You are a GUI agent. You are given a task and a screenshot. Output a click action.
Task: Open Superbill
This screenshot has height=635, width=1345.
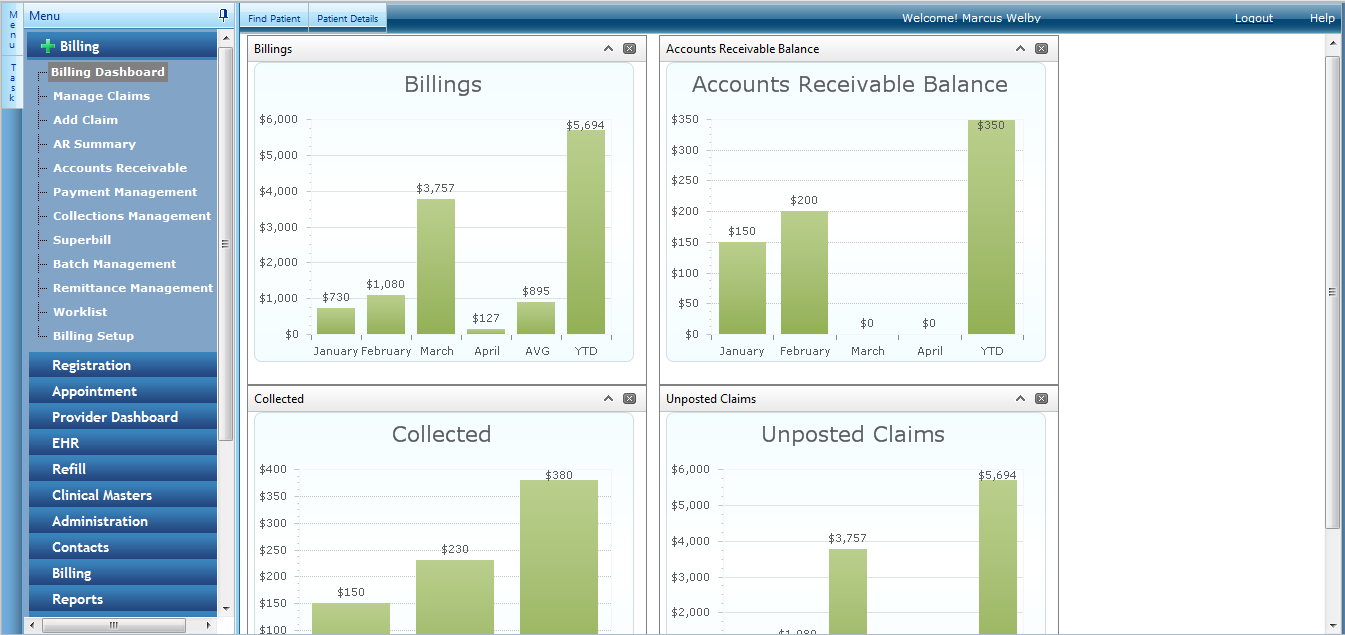pos(82,240)
